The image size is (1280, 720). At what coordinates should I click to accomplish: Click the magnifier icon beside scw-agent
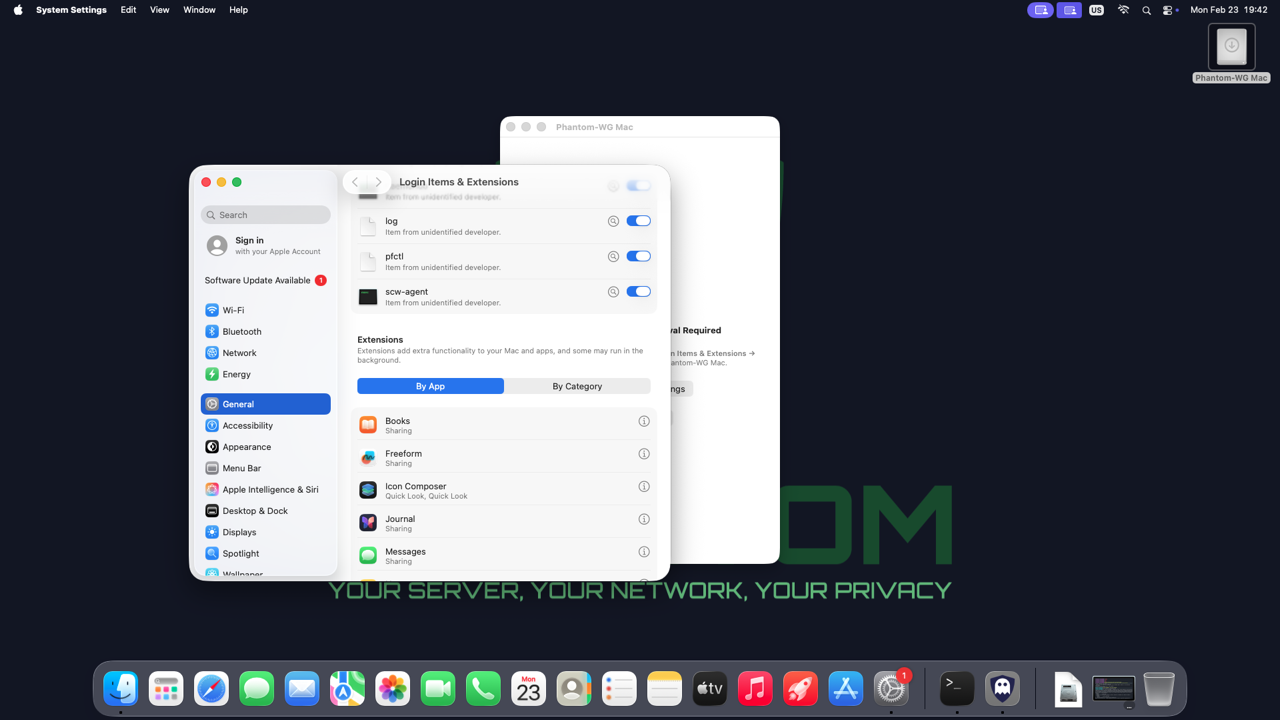613,292
